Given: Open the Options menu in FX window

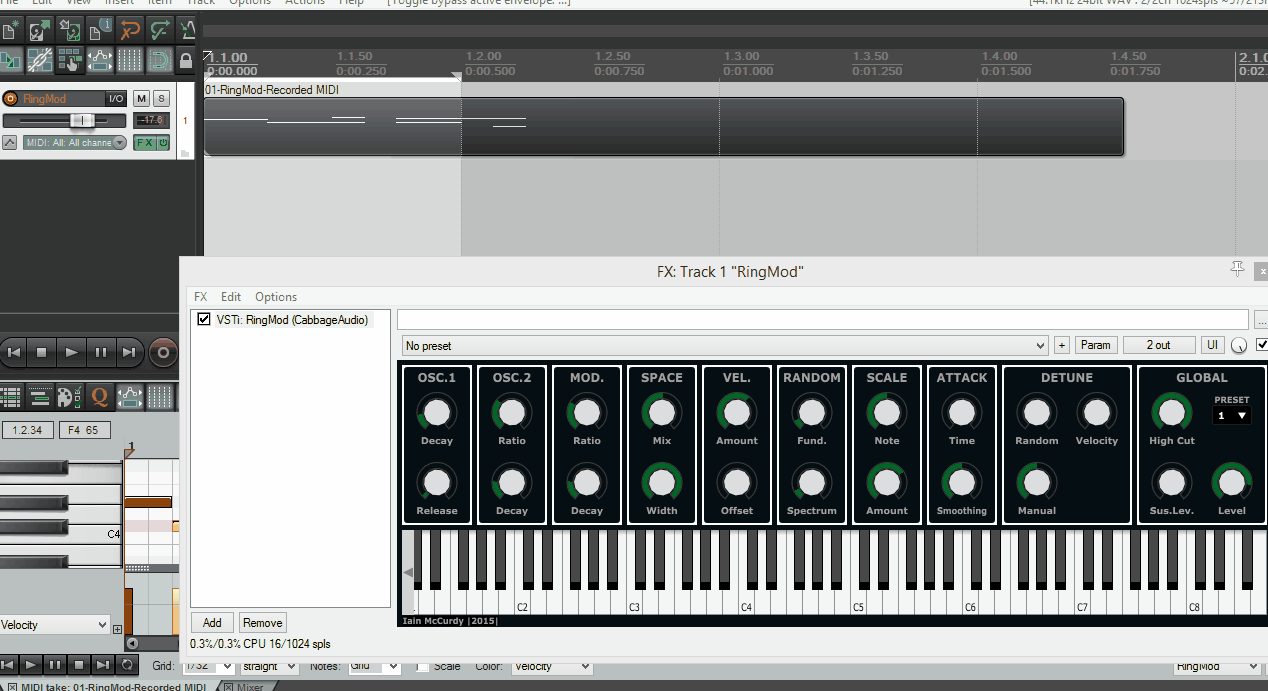Looking at the screenshot, I should click(x=276, y=297).
